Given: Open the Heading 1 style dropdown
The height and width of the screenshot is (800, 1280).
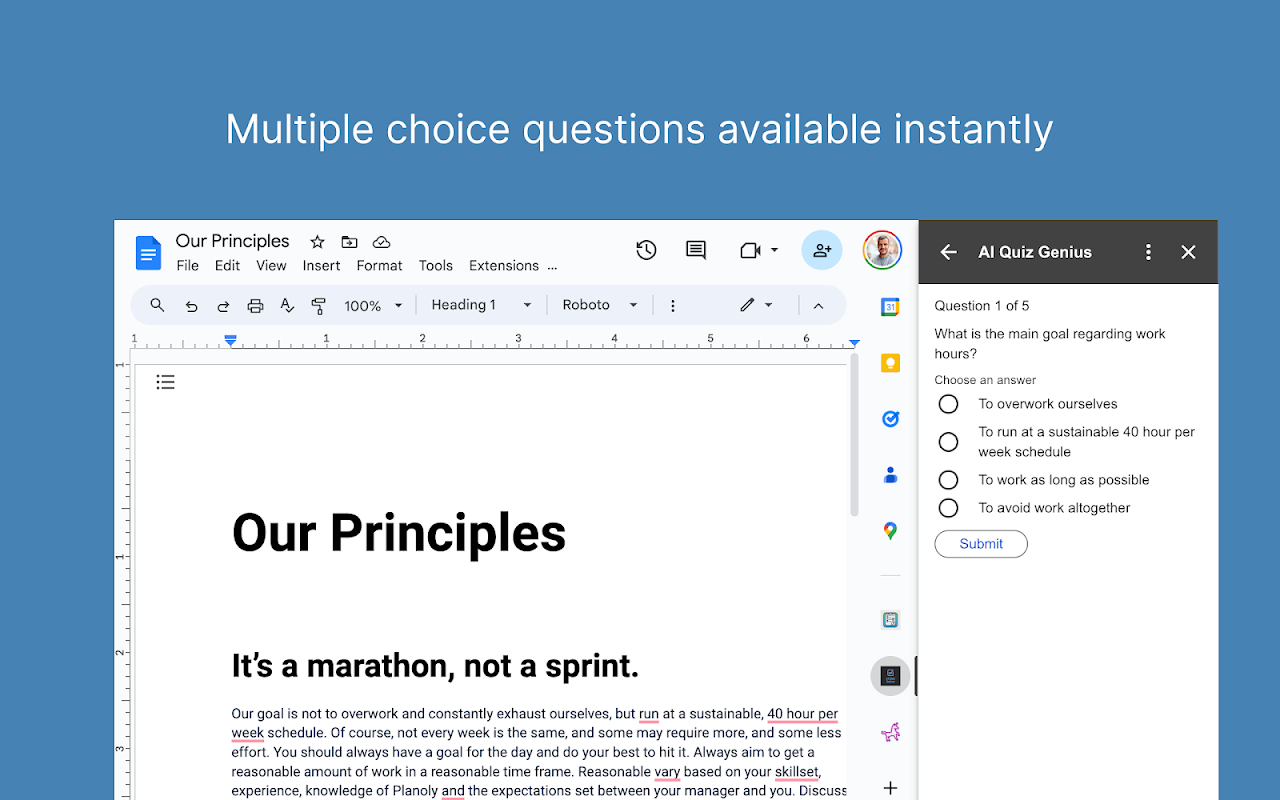Looking at the screenshot, I should (481, 305).
